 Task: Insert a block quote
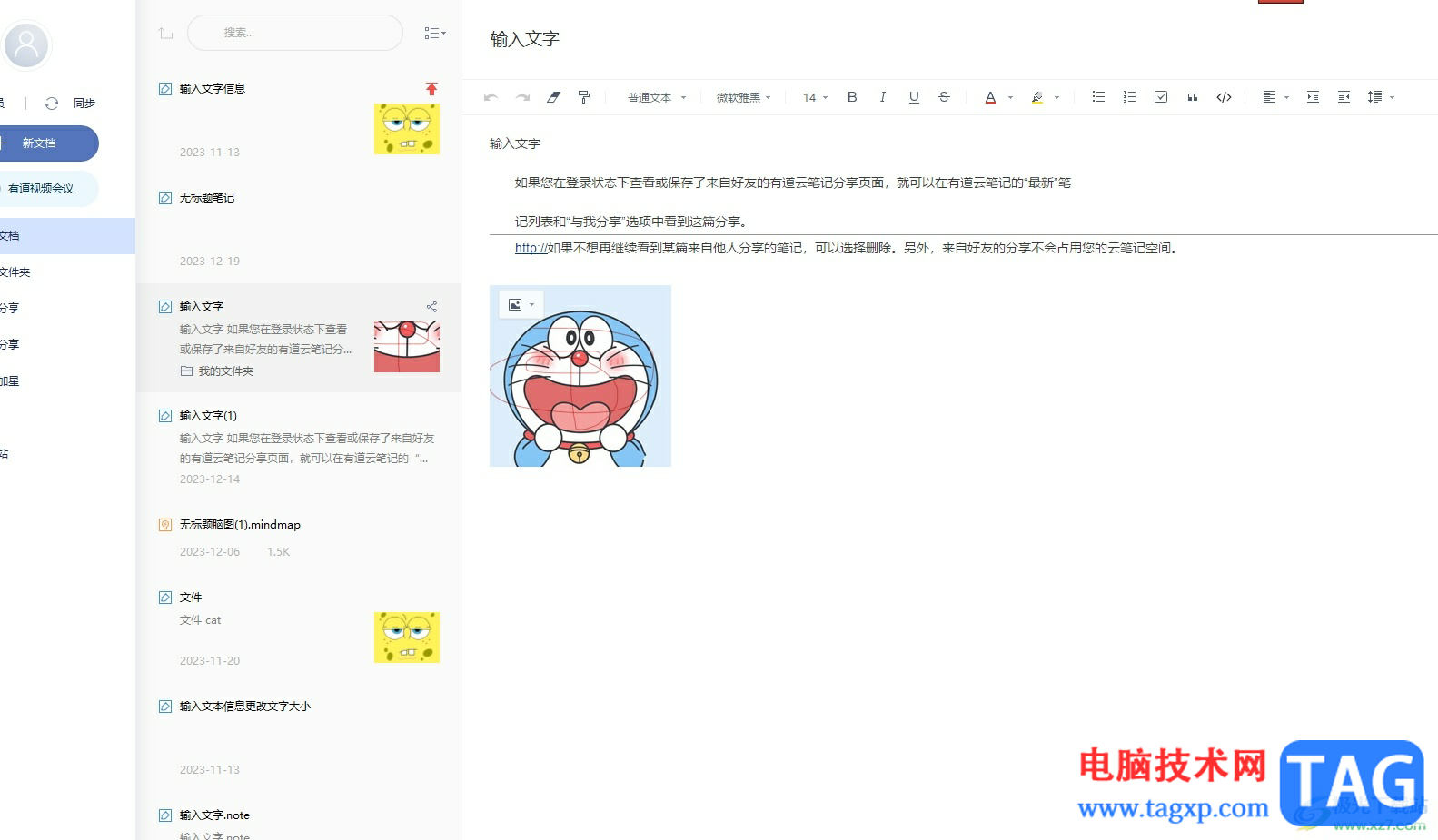tap(1192, 97)
